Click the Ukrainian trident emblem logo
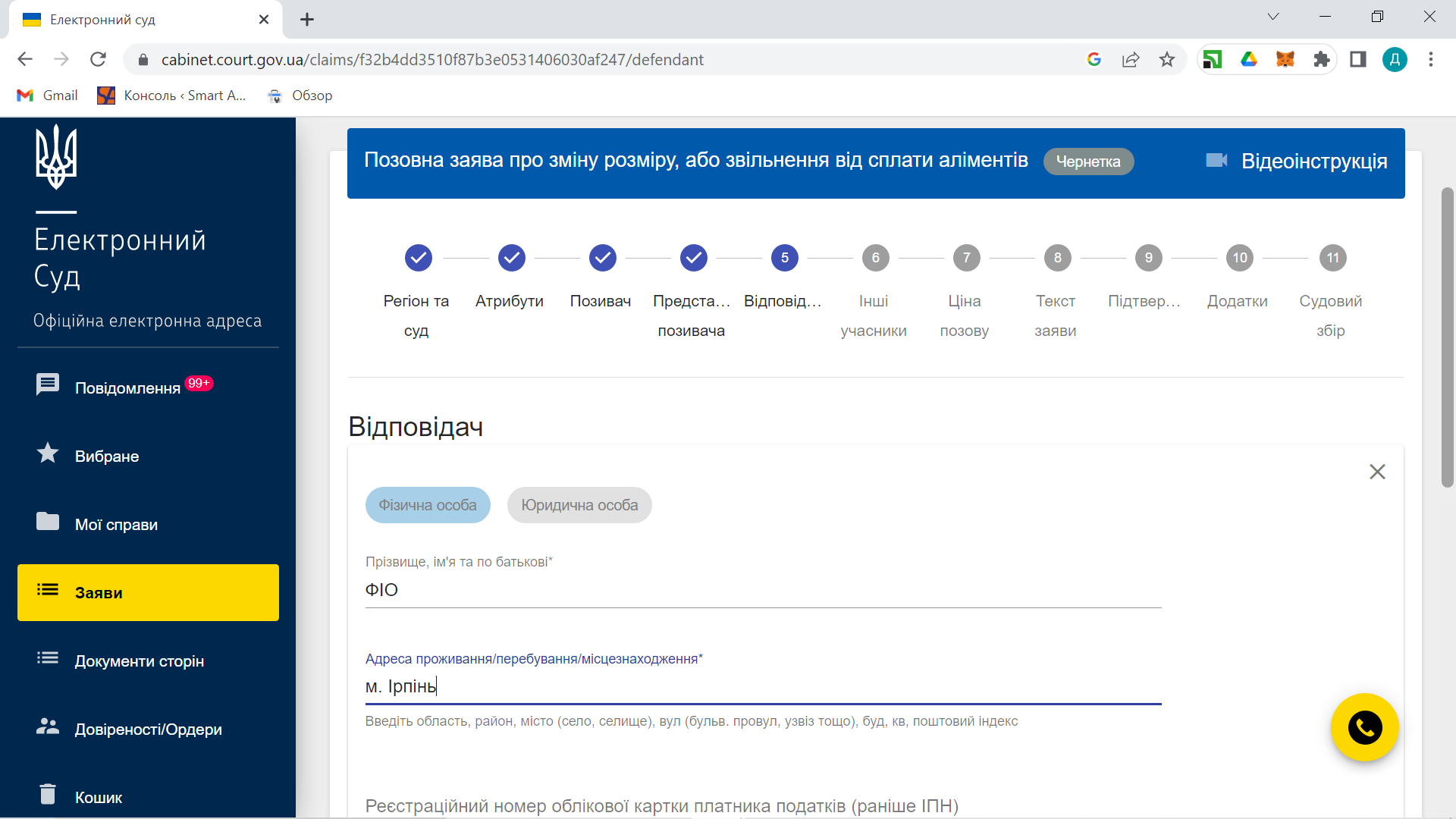The image size is (1456, 819). pyautogui.click(x=56, y=157)
